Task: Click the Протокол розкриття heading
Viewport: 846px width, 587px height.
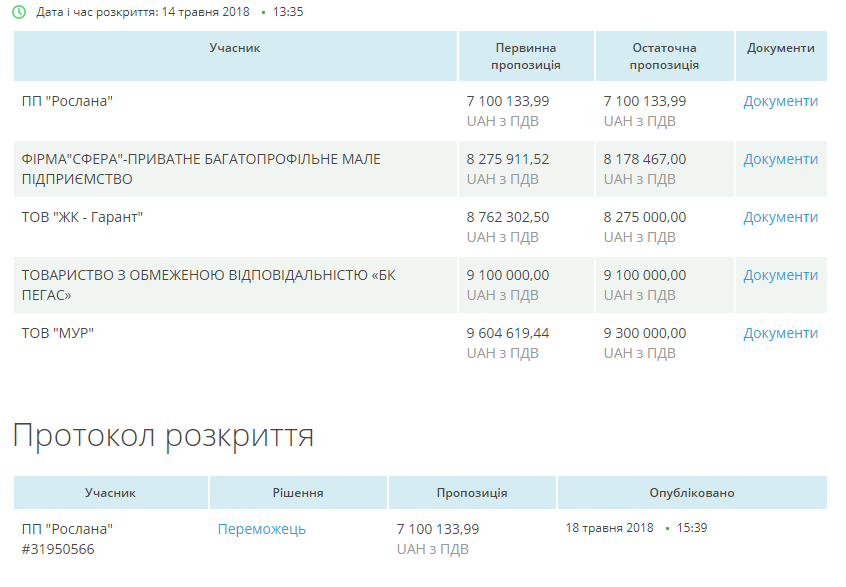Action: pyautogui.click(x=163, y=435)
